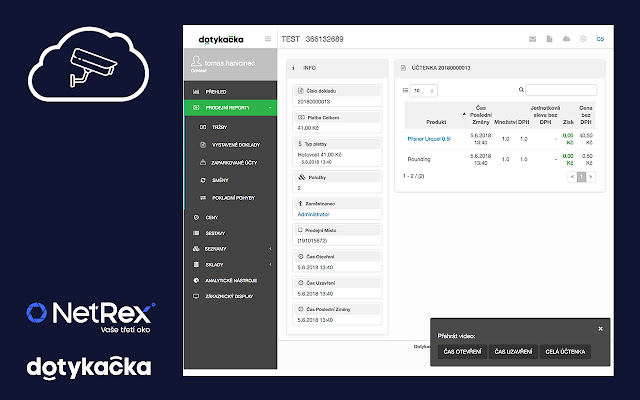640x400 pixels.
Task: Click Platba Celkem value 41,00 Kč
Action: (308, 128)
